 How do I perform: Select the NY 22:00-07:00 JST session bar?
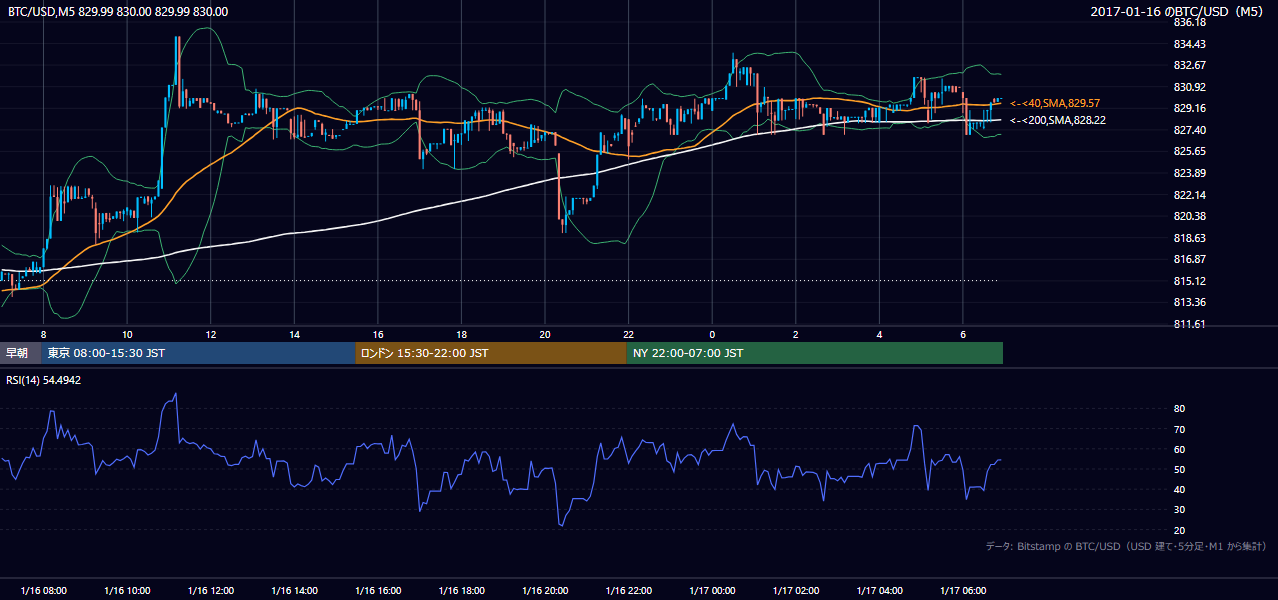(815, 353)
